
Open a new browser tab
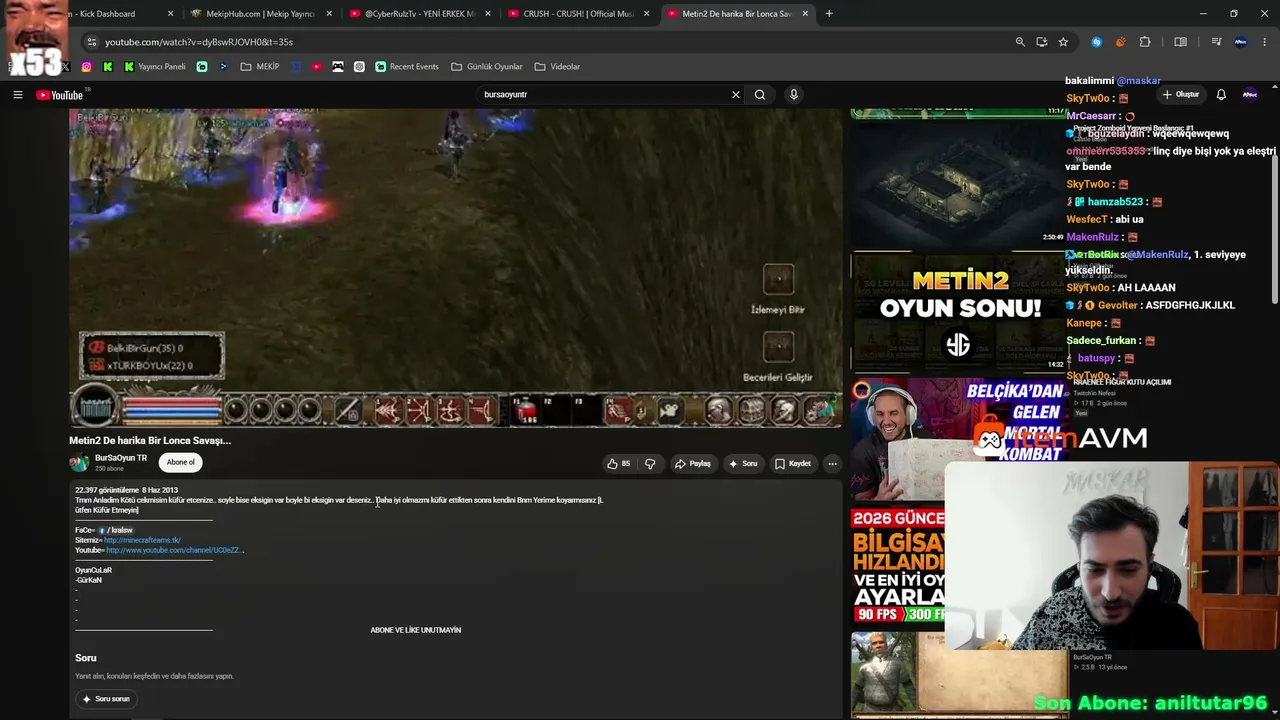pyautogui.click(x=829, y=14)
